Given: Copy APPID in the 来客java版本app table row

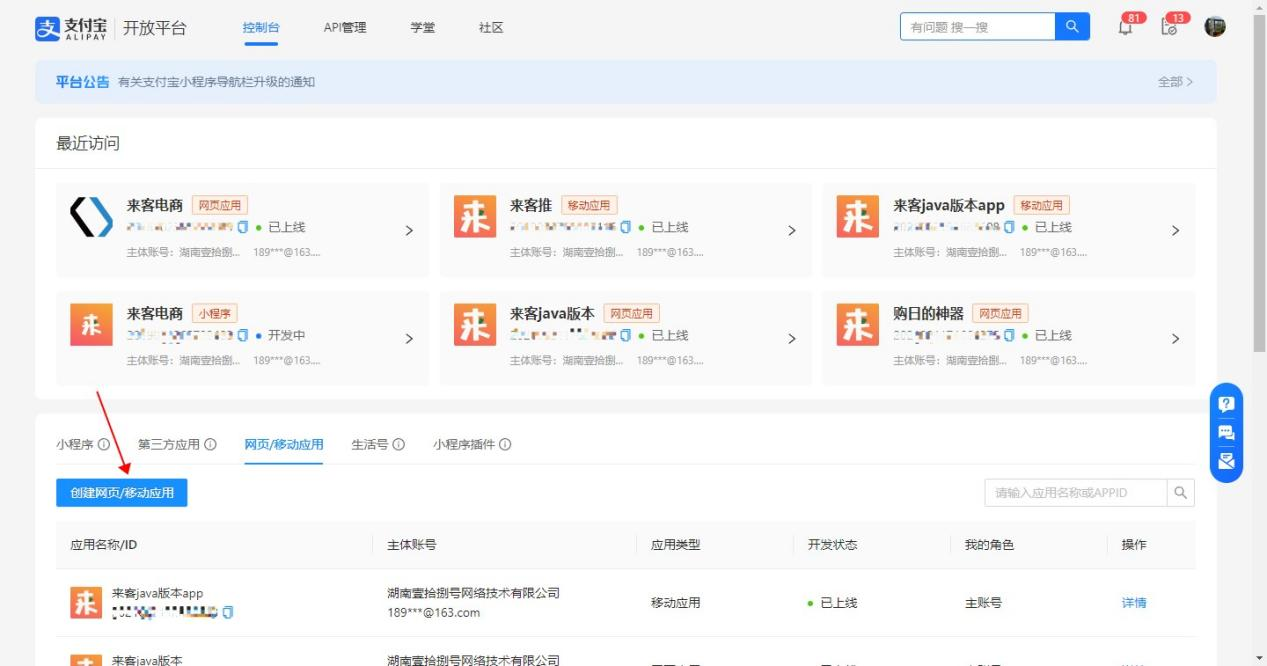Looking at the screenshot, I should (x=228, y=611).
